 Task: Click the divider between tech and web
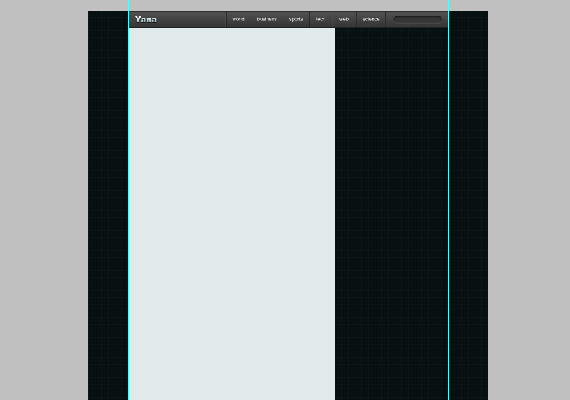(333, 19)
